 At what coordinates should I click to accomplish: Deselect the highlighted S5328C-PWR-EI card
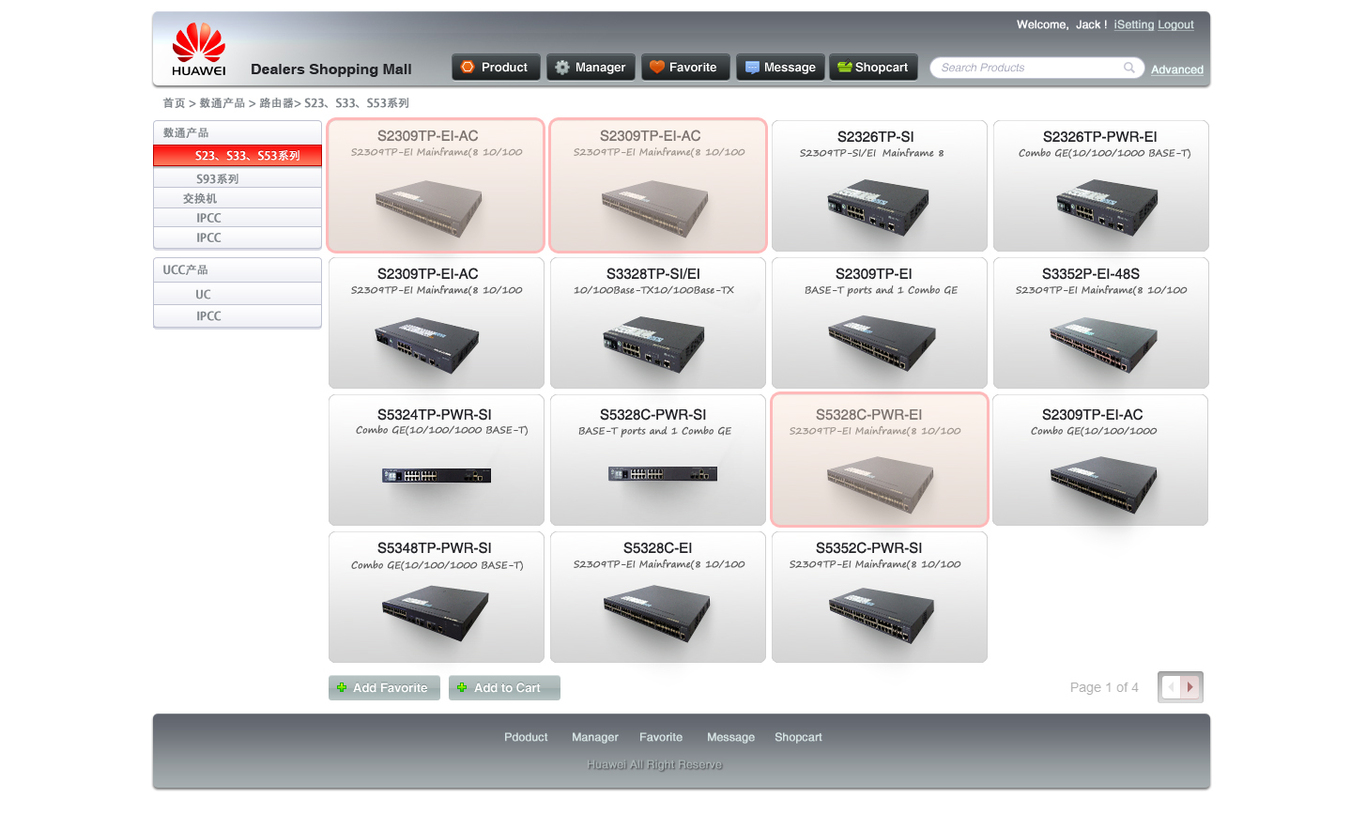pyautogui.click(x=879, y=460)
